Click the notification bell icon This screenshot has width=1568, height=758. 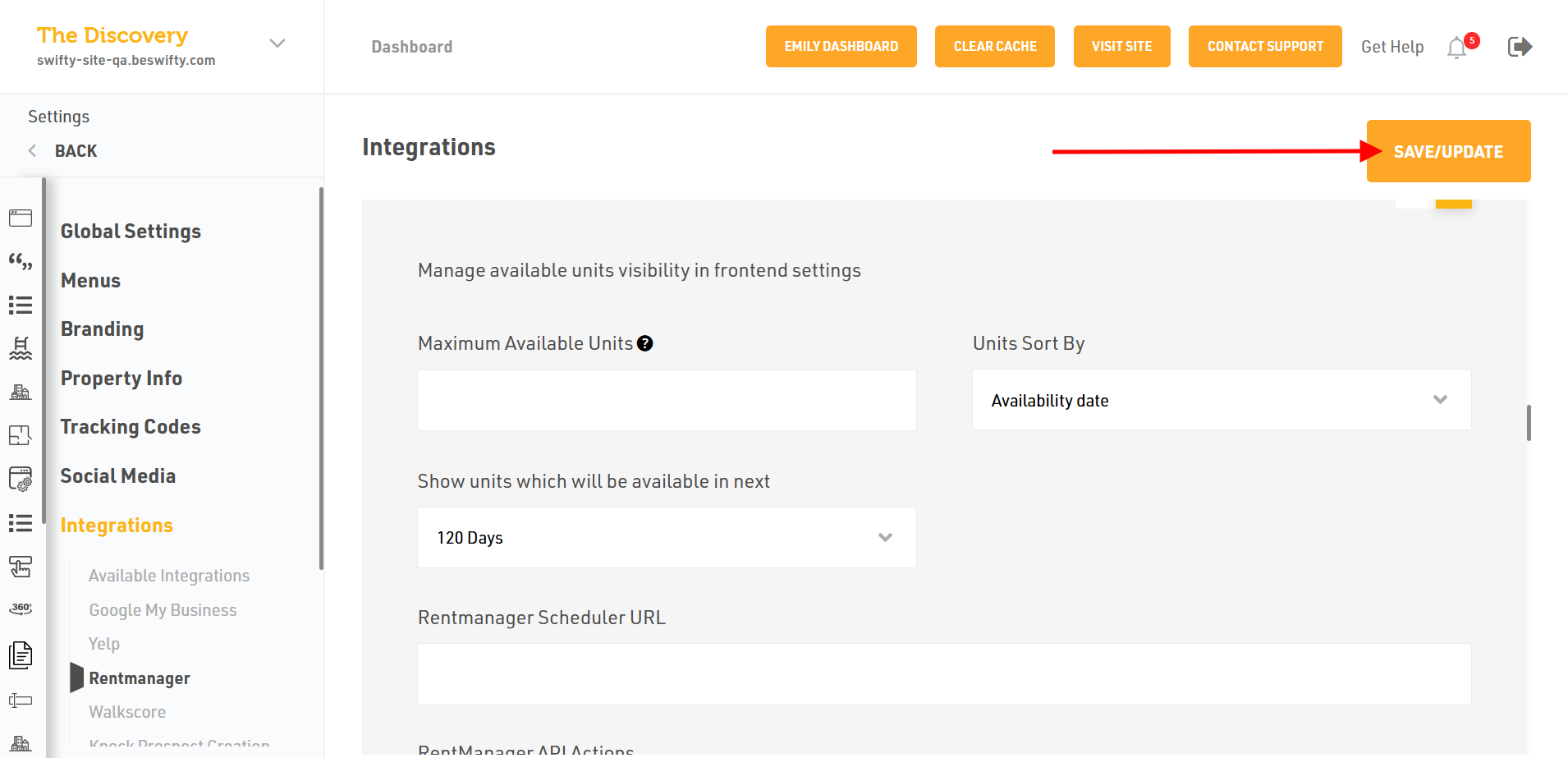click(1457, 48)
